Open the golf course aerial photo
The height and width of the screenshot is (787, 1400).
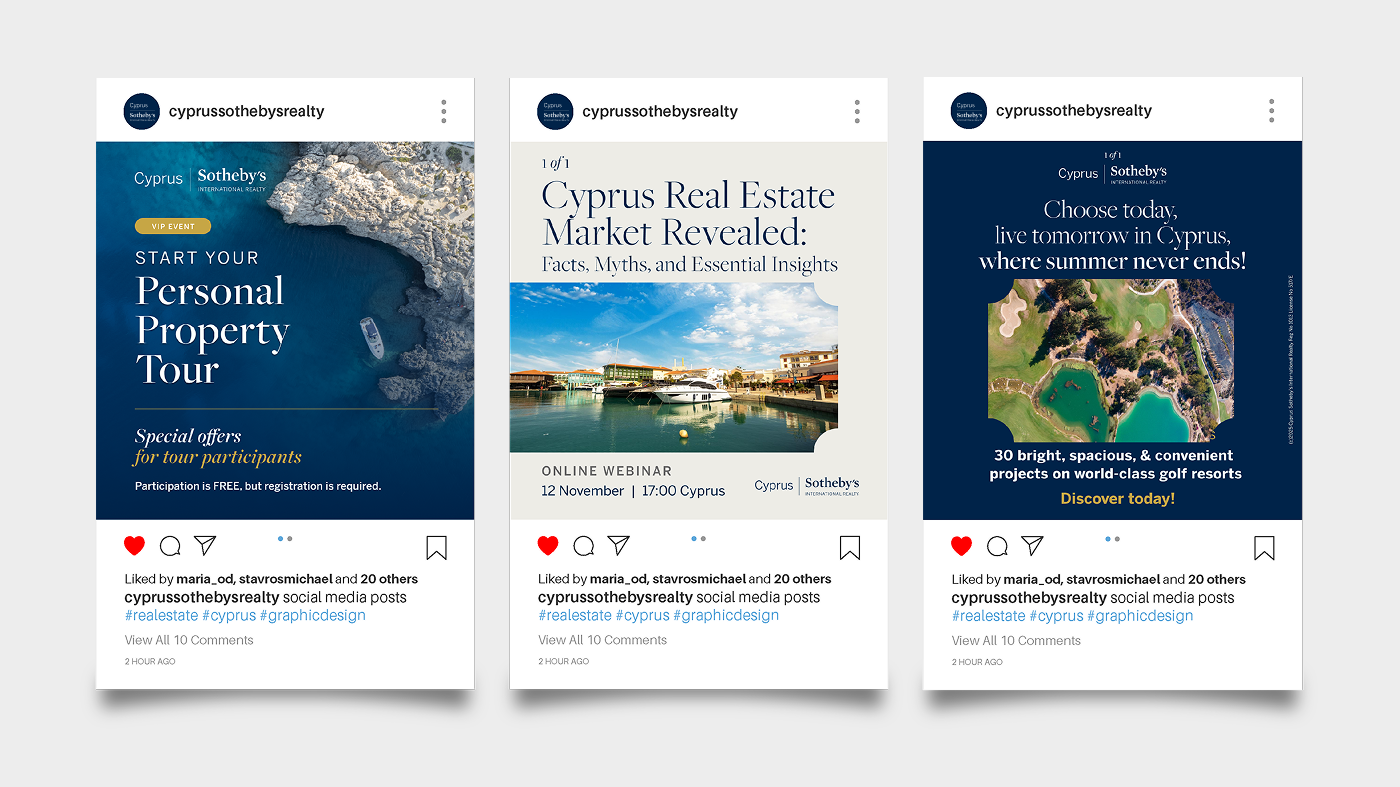(x=1111, y=360)
